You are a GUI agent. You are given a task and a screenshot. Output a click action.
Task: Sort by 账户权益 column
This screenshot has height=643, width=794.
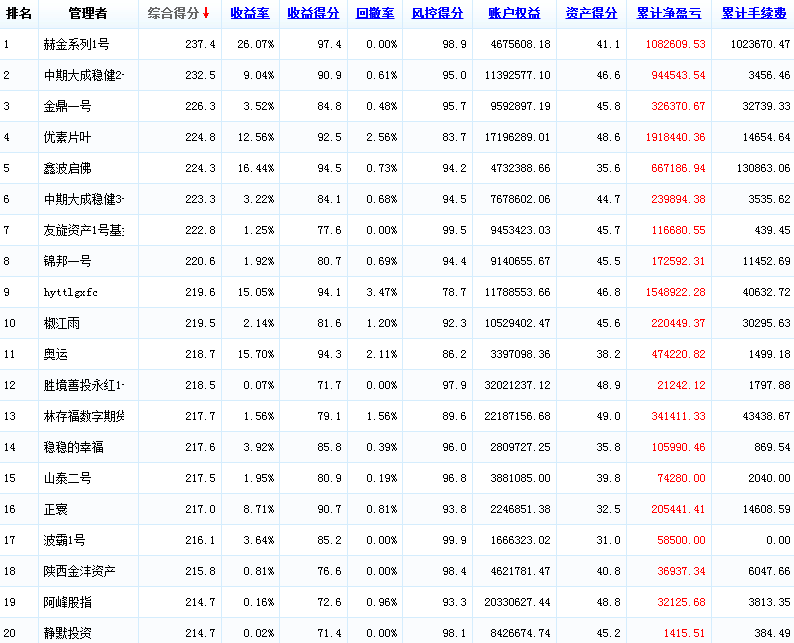pyautogui.click(x=514, y=13)
